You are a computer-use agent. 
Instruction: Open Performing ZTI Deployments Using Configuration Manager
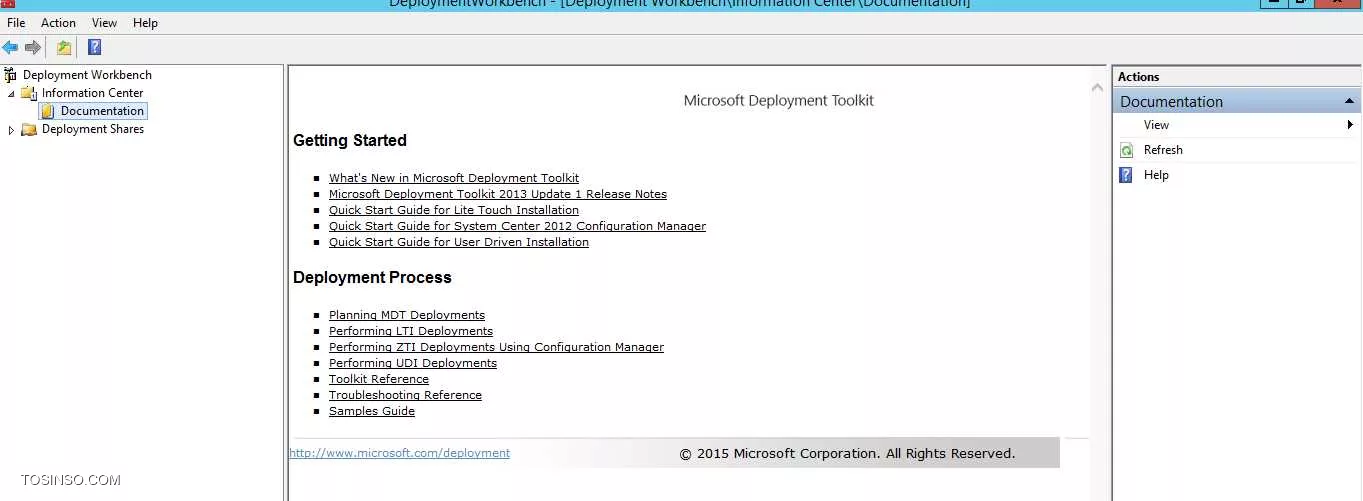tap(496, 347)
